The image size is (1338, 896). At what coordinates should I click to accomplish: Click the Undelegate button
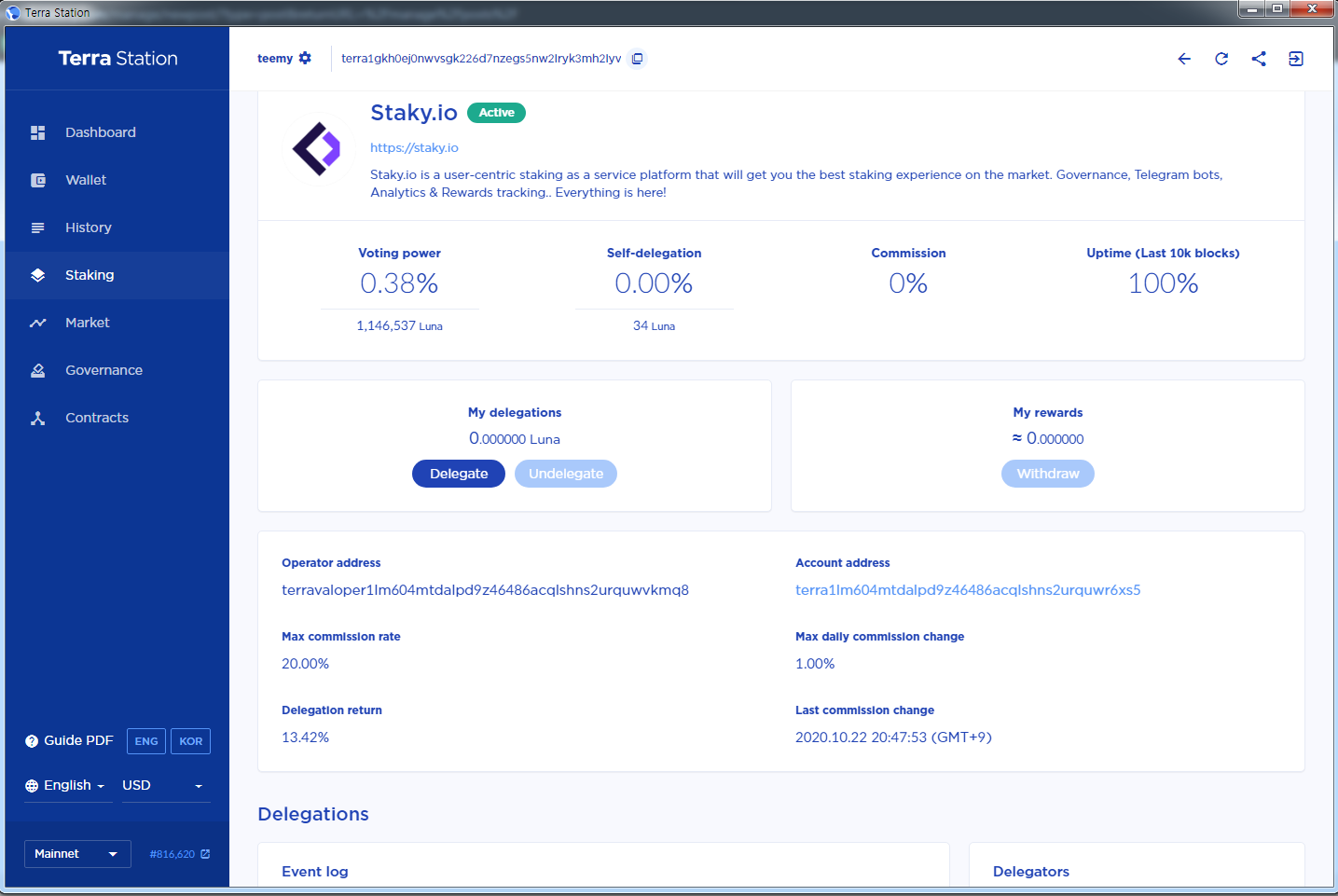tap(566, 474)
